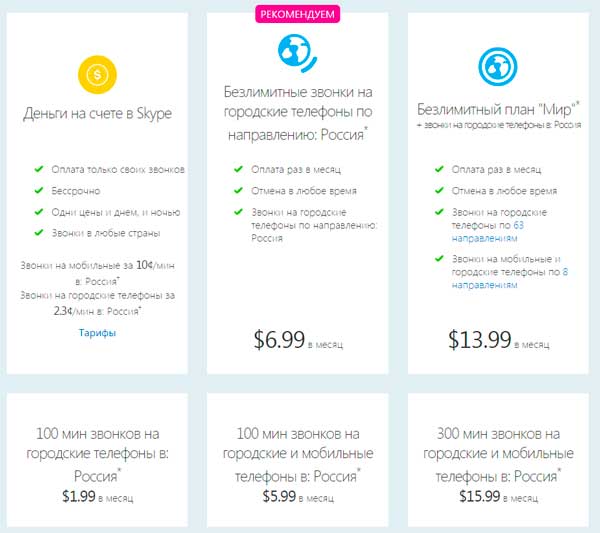Click the blue globe icon of World plan
This screenshot has width=600, height=533.
click(498, 68)
